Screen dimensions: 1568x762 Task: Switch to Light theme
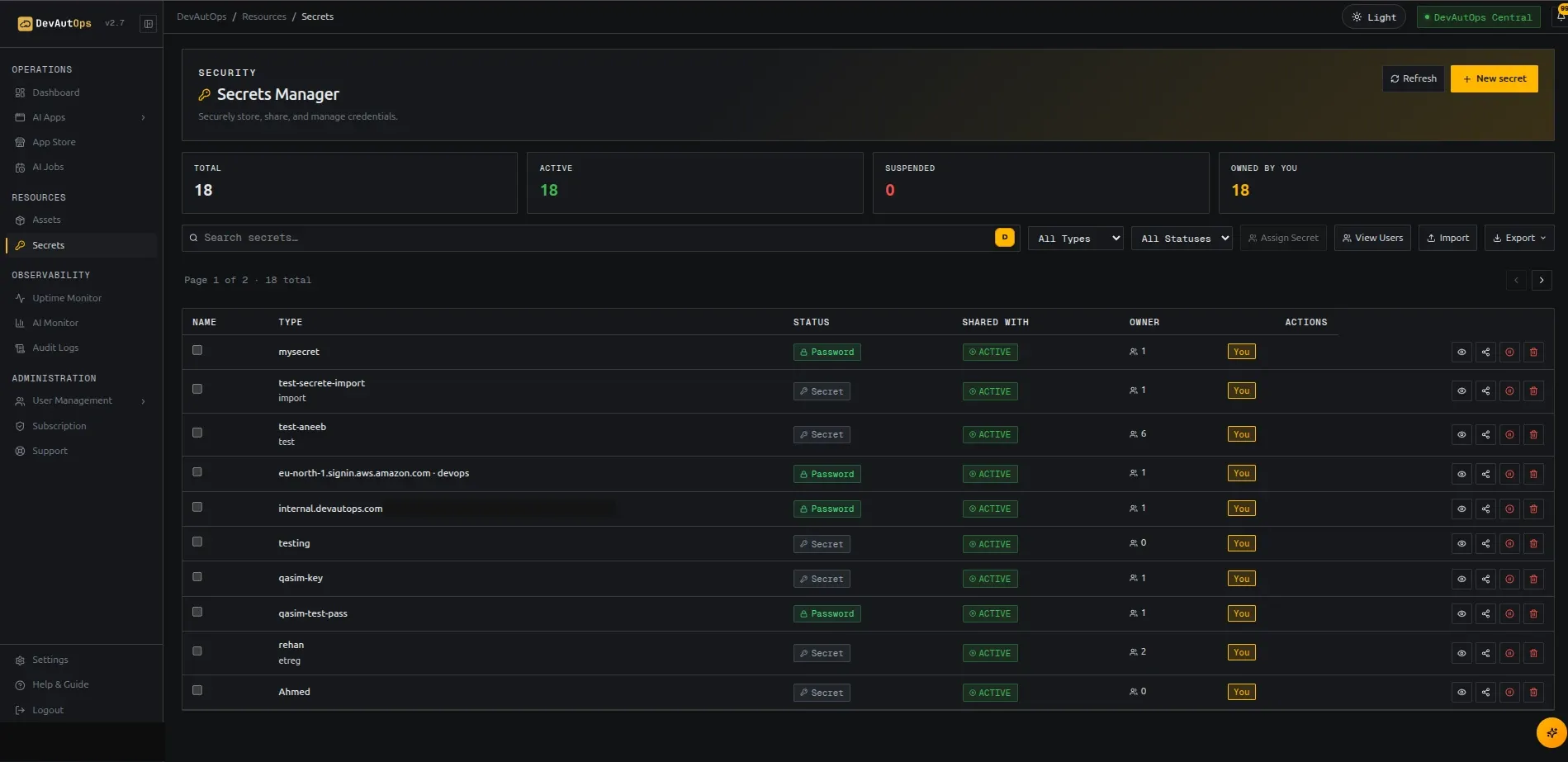click(1373, 17)
